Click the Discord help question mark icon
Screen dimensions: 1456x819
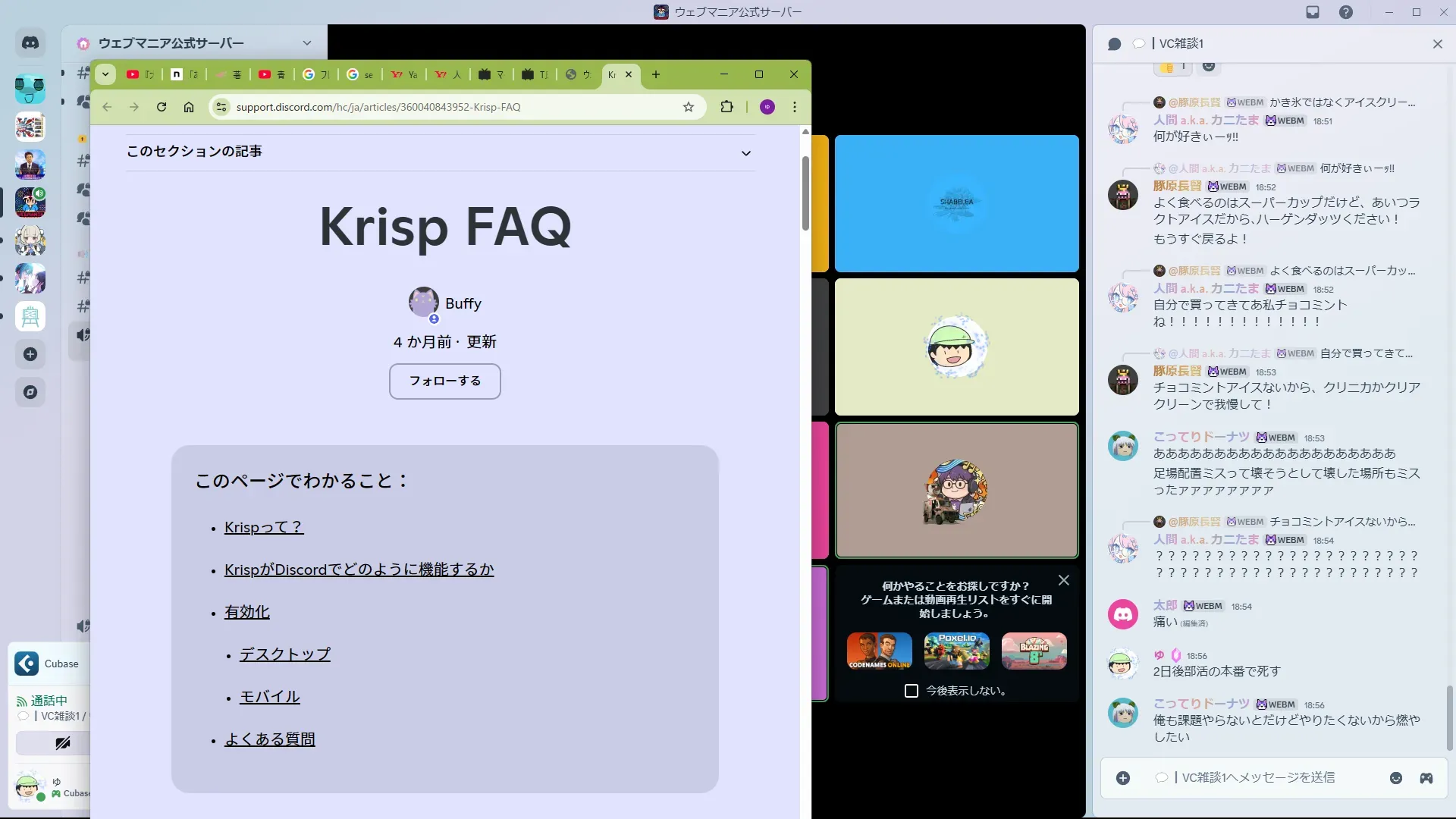pos(1346,12)
